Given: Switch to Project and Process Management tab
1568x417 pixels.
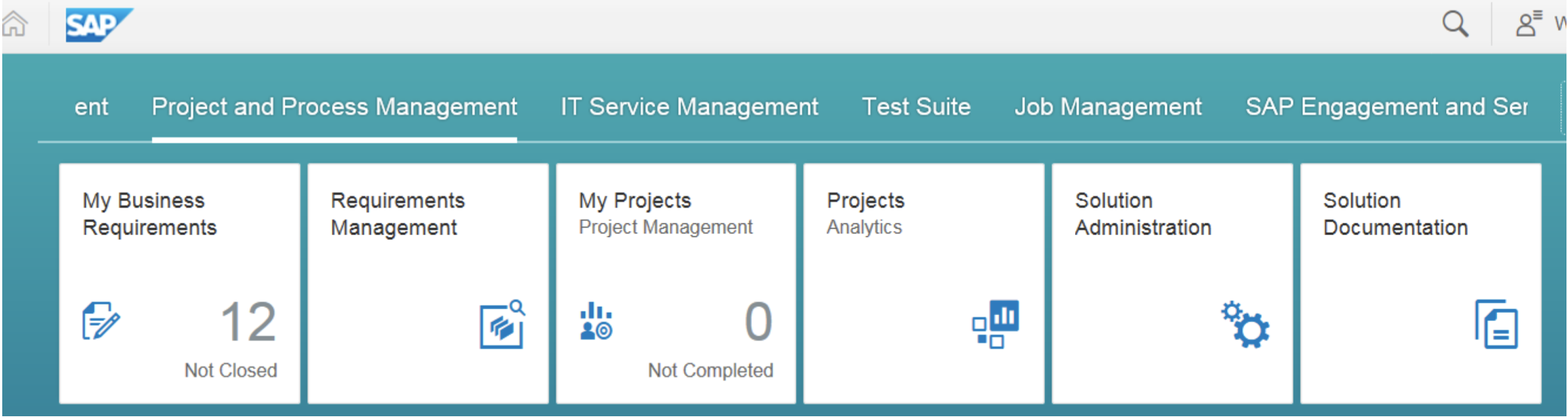Looking at the screenshot, I should 334,107.
